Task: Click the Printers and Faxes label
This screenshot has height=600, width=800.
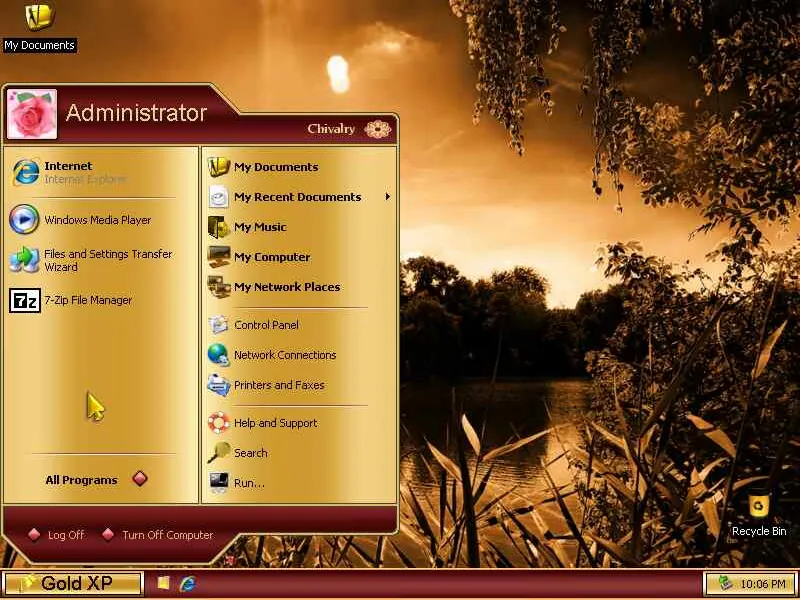Action: (x=279, y=385)
